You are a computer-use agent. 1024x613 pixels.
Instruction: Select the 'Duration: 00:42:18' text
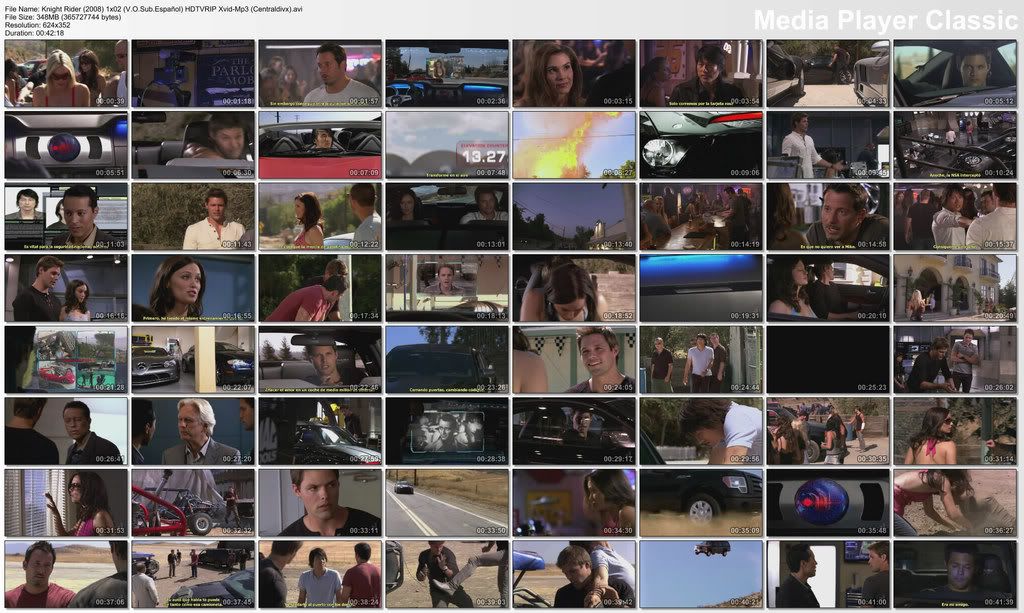pos(34,33)
